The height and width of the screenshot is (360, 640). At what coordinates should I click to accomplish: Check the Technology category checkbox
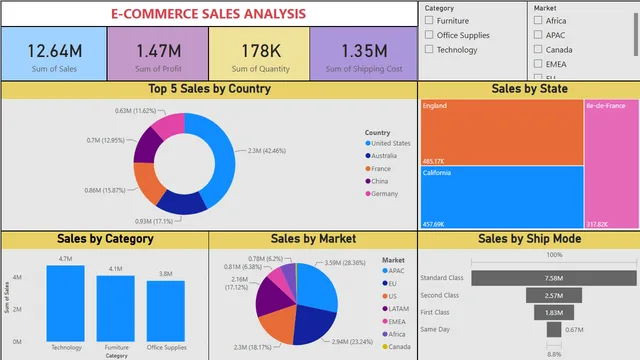tap(429, 49)
